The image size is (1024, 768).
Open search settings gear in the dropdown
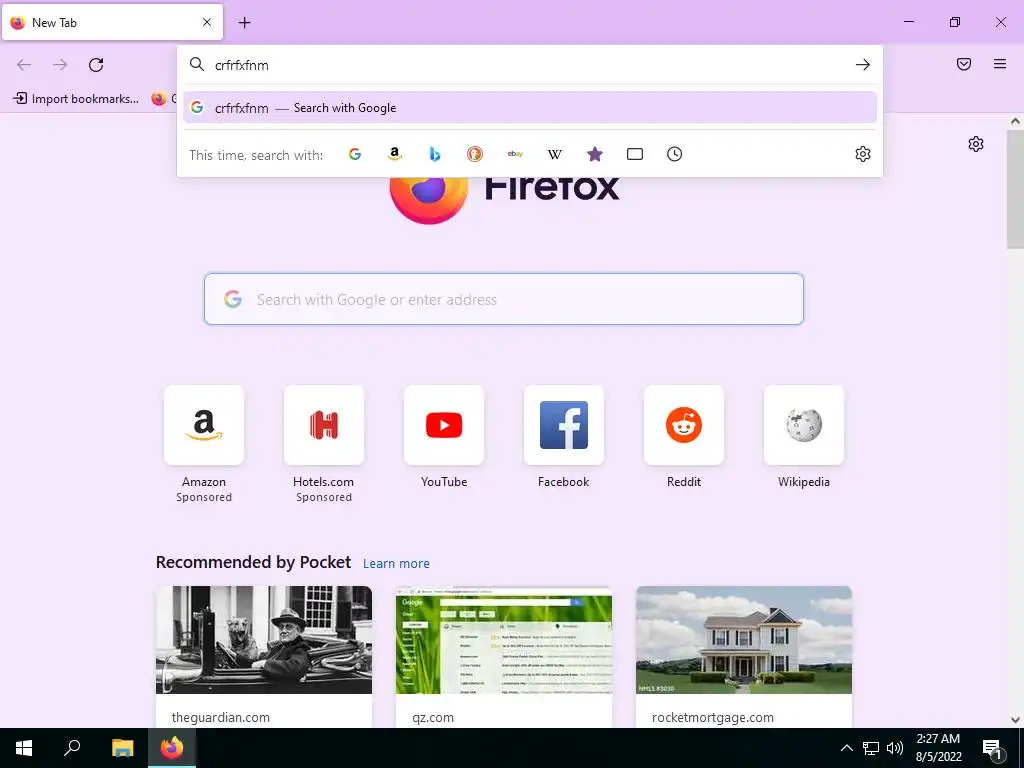pyautogui.click(x=863, y=154)
